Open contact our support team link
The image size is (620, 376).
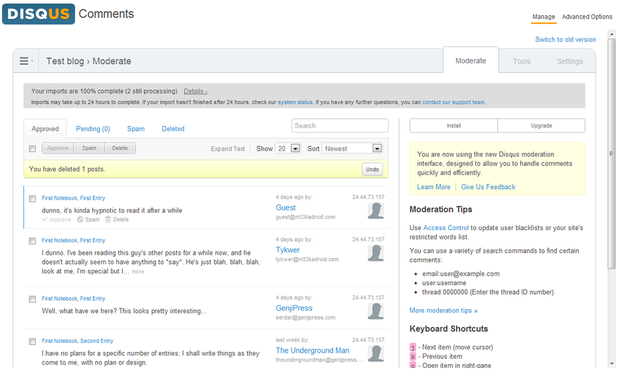tap(454, 102)
